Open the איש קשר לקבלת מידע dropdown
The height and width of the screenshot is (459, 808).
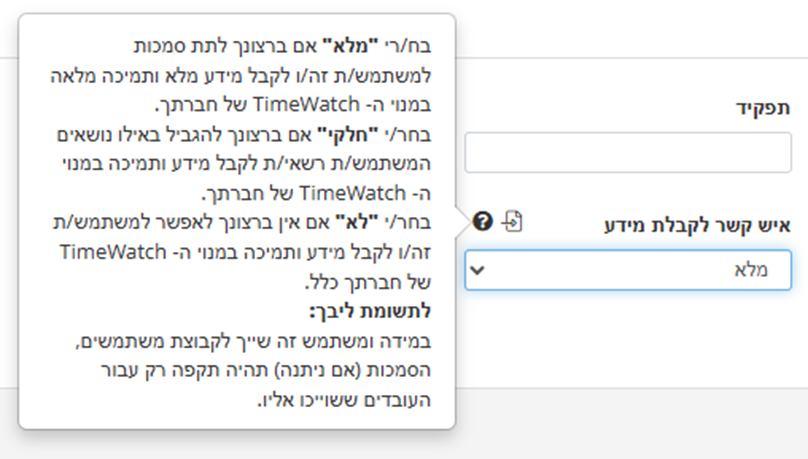click(628, 270)
